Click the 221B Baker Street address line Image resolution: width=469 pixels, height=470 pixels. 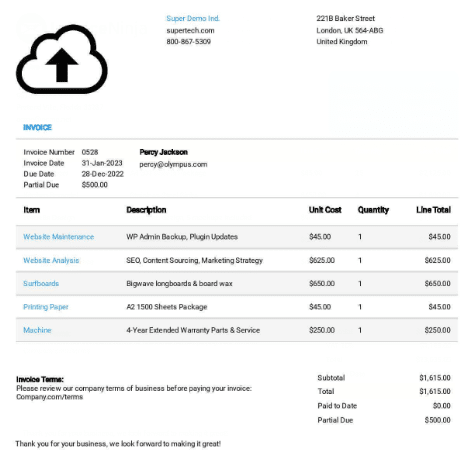pyautogui.click(x=346, y=18)
